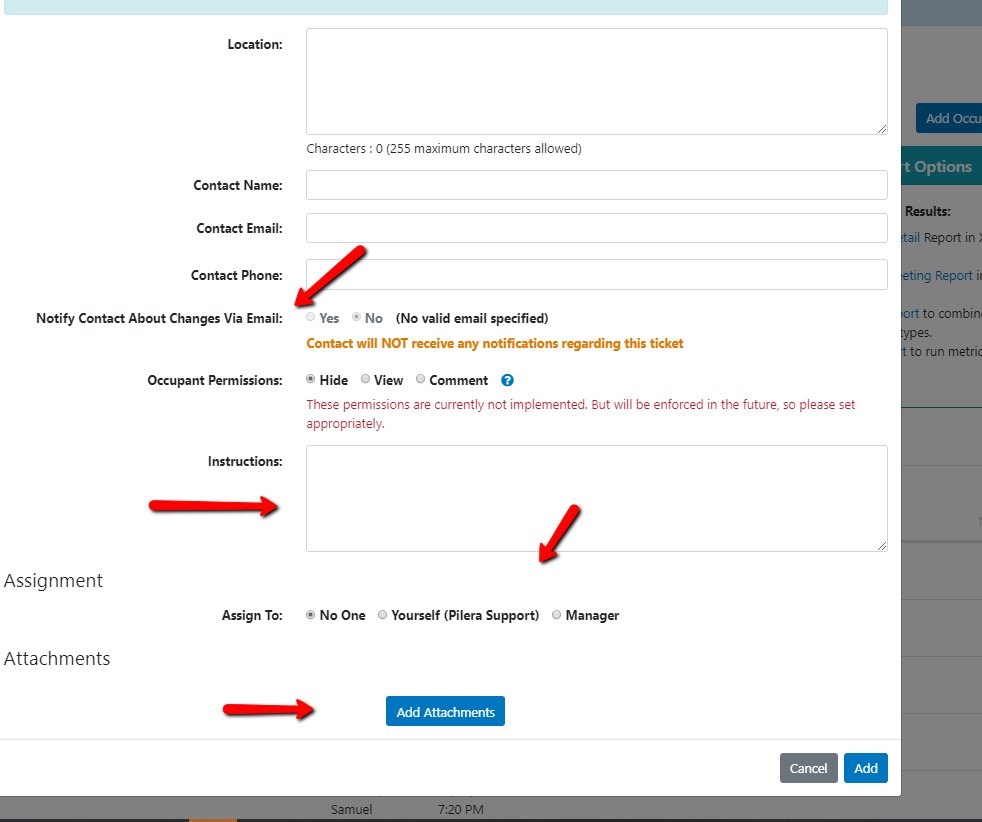
Task: Click into the Contact Phone field
Action: pos(597,275)
